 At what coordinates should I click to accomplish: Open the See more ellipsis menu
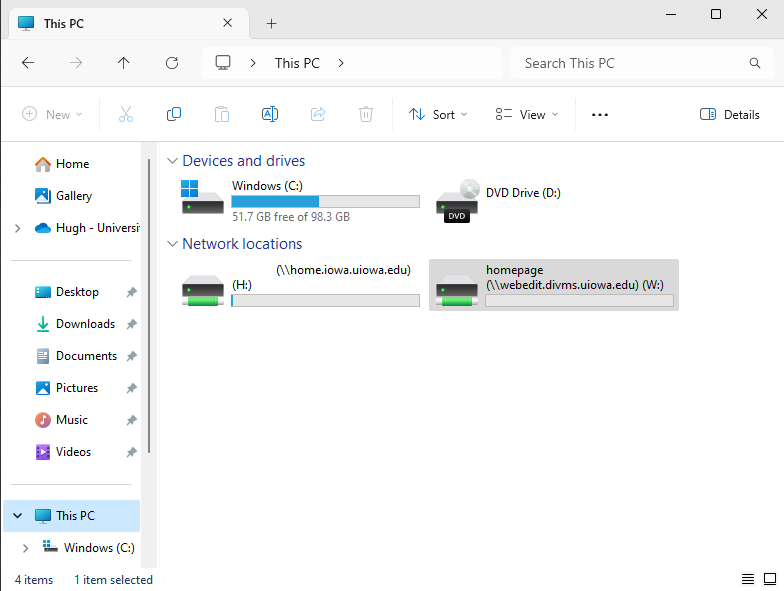pyautogui.click(x=600, y=114)
